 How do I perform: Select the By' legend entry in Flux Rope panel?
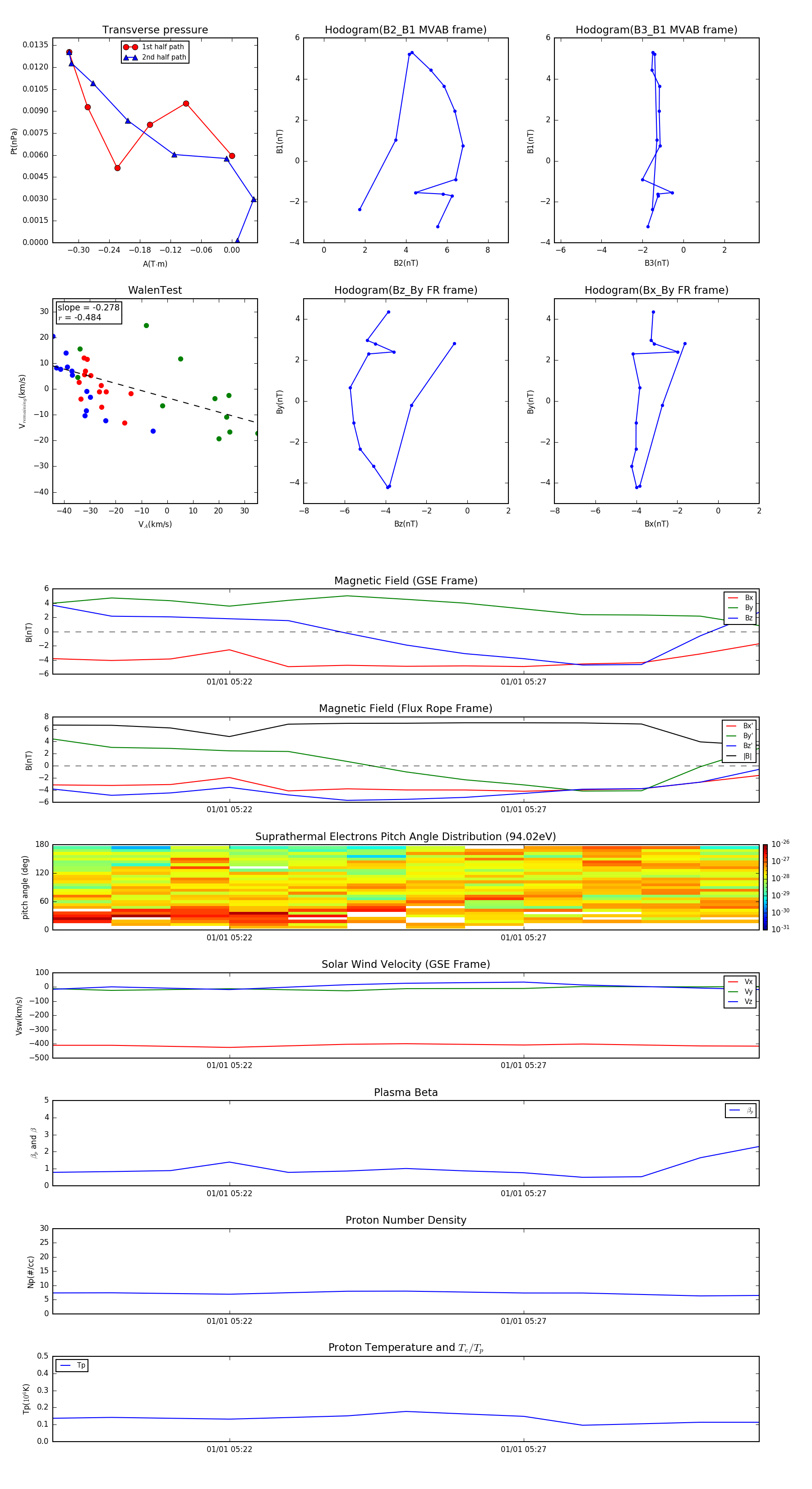(739, 736)
